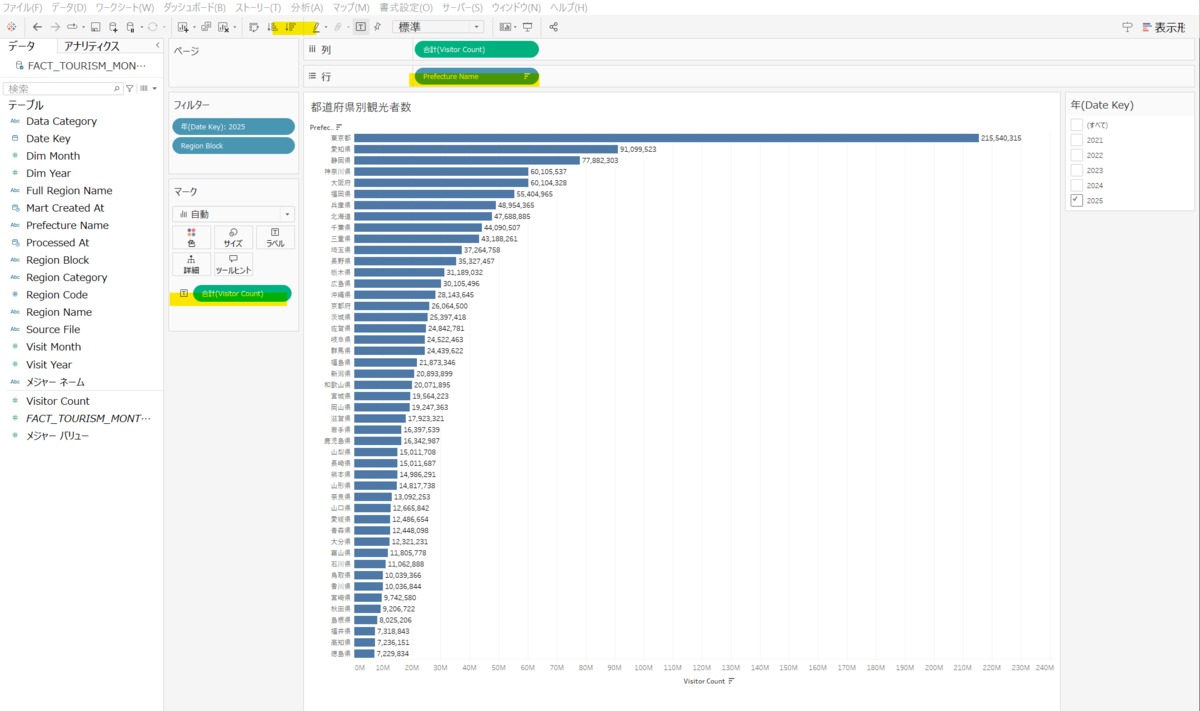Click the share workbook icon
1200x711 pixels.
[554, 27]
